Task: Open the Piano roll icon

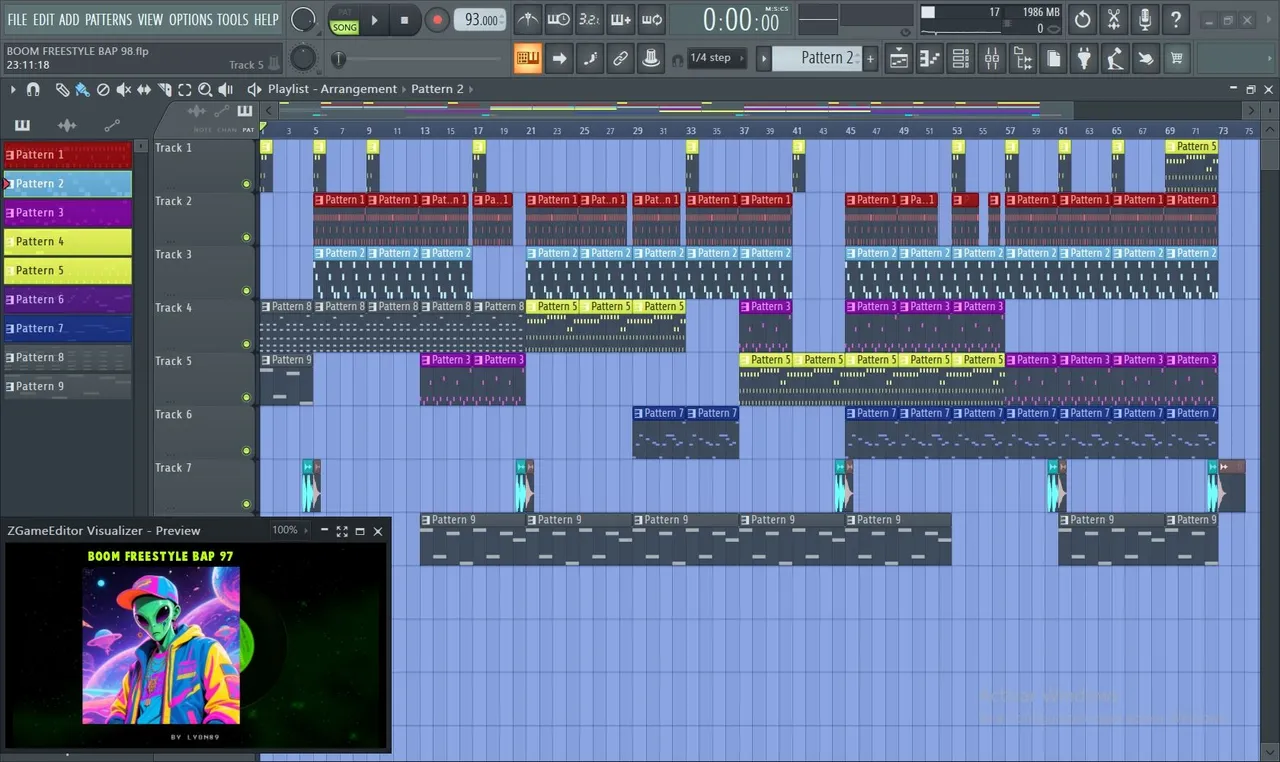Action: (930, 59)
